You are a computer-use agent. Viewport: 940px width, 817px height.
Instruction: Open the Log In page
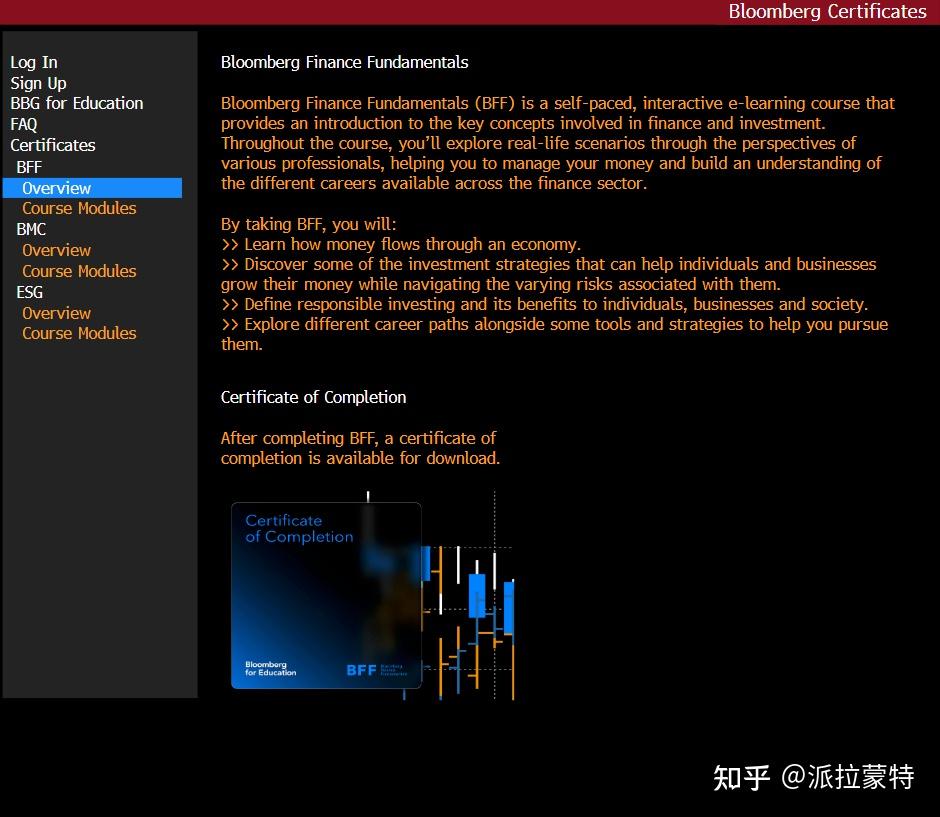33,61
